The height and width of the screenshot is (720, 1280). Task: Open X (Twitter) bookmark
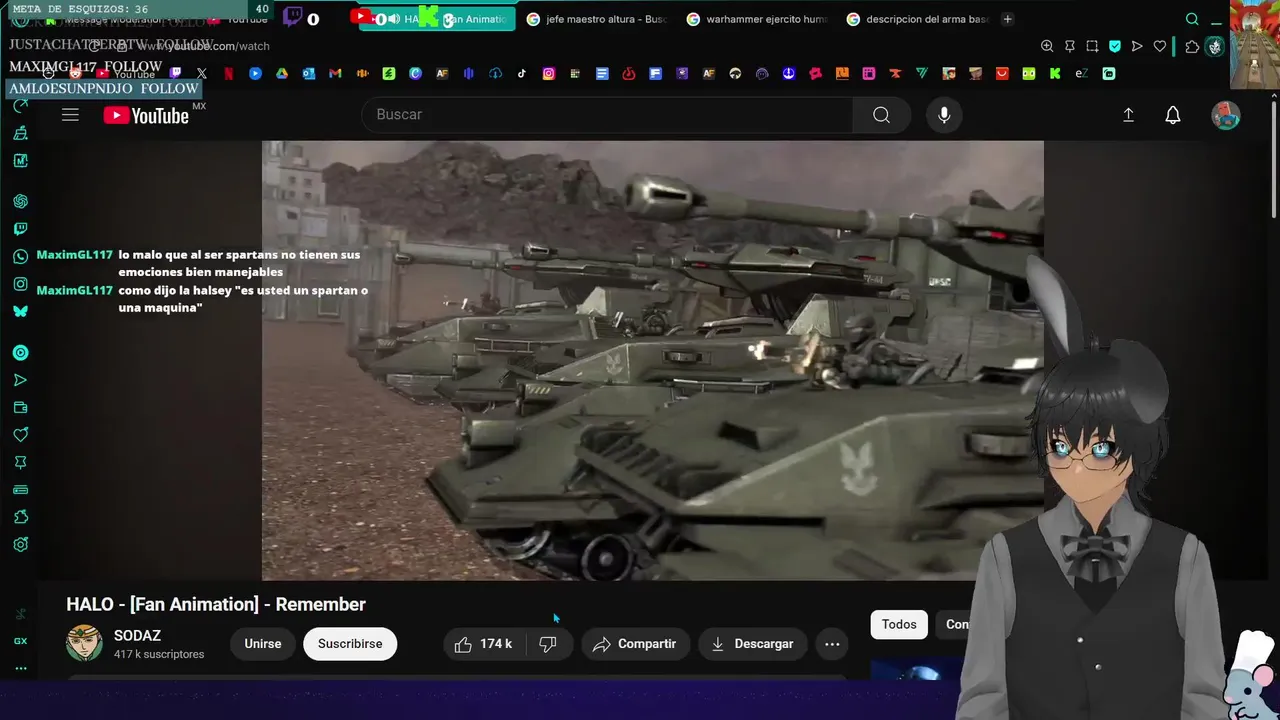coord(202,73)
